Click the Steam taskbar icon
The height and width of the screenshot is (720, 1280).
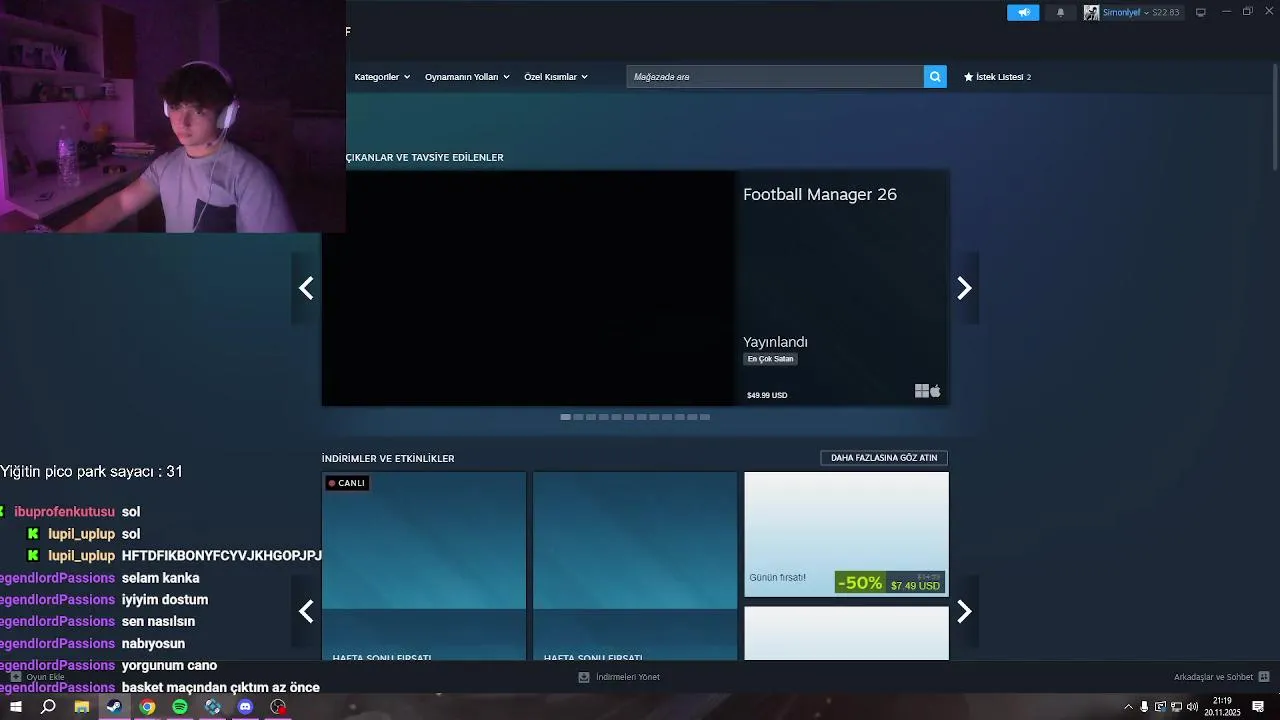[114, 707]
